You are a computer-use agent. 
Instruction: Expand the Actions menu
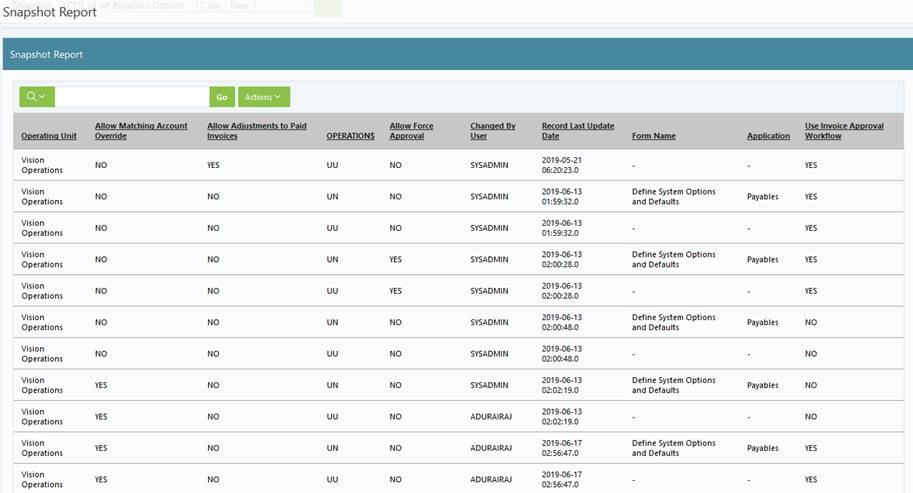coord(264,97)
